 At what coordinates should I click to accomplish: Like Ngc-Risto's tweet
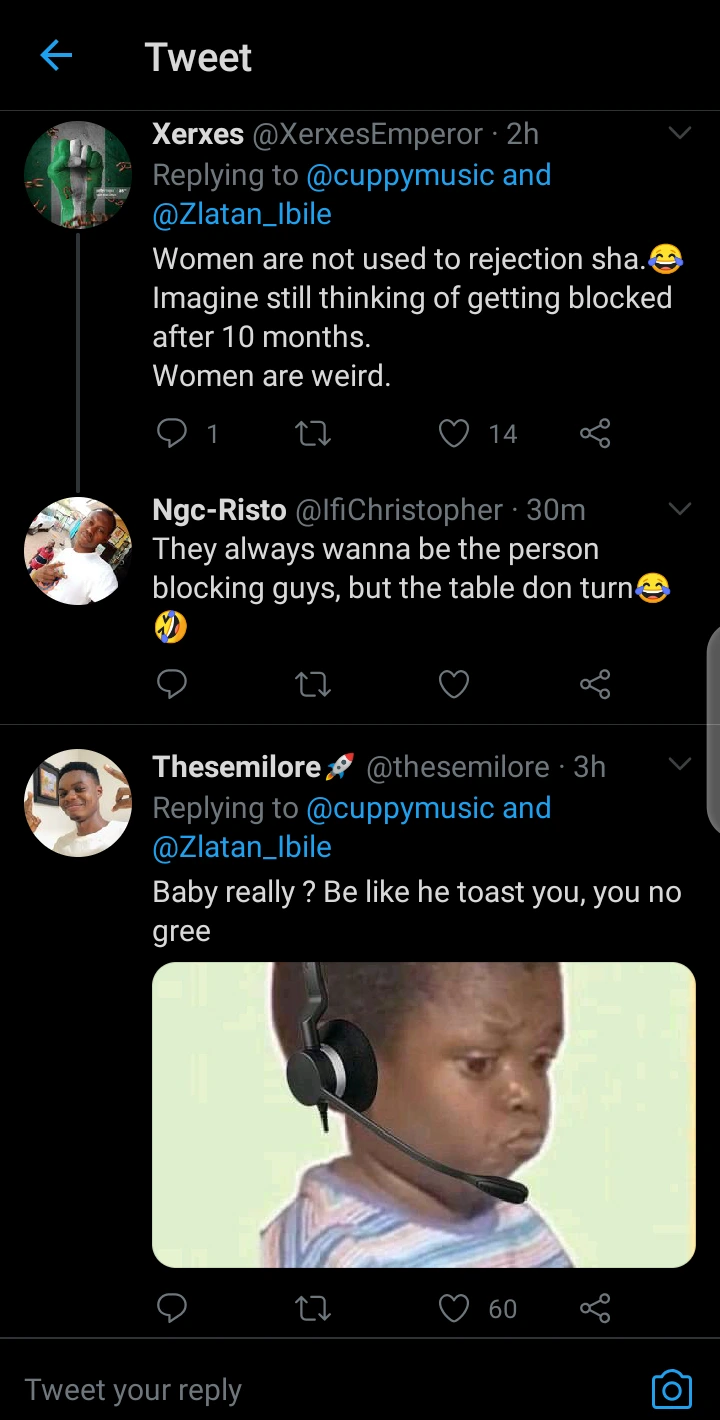(454, 684)
